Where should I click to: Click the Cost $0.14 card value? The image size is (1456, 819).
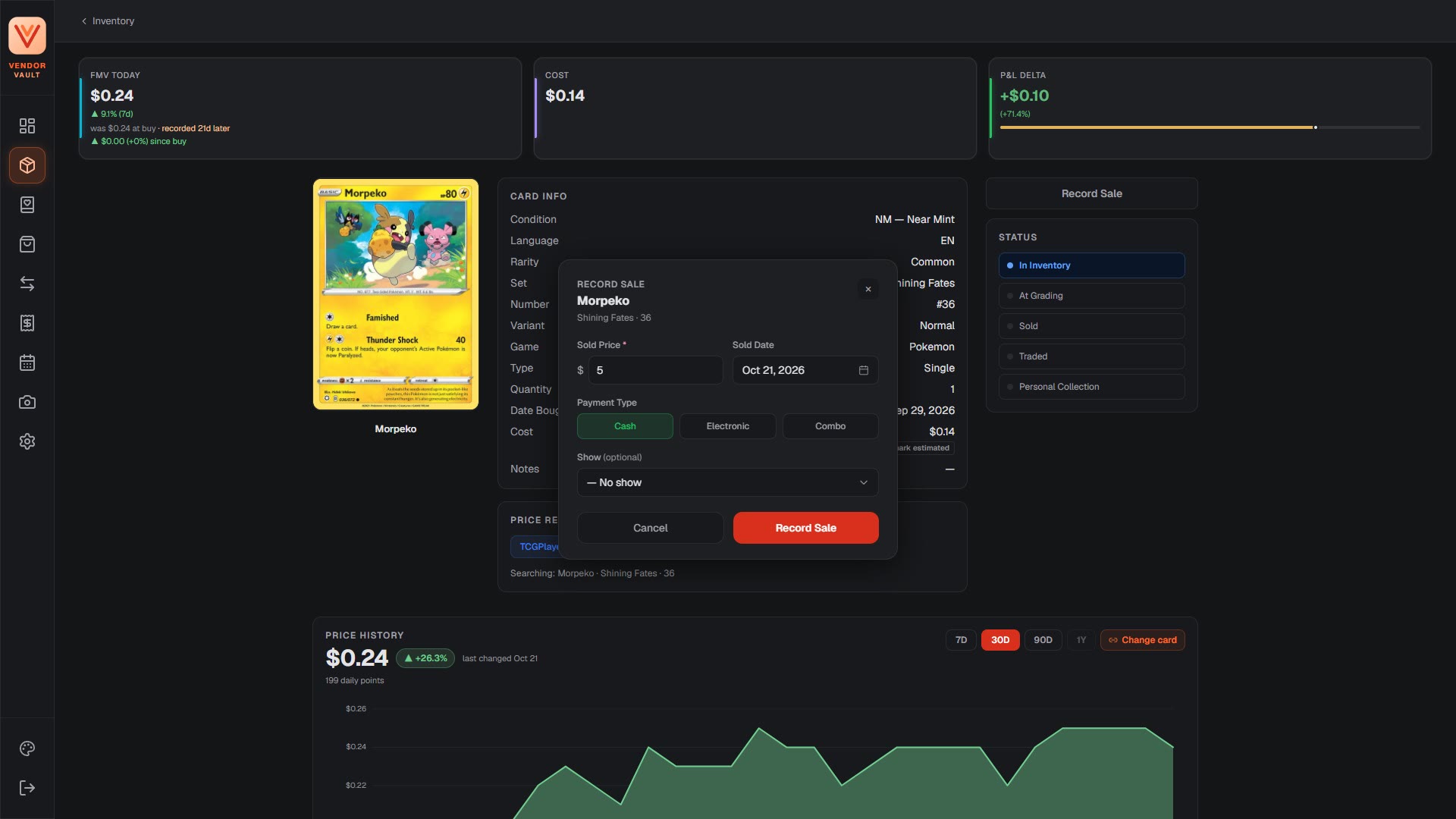pyautogui.click(x=565, y=96)
